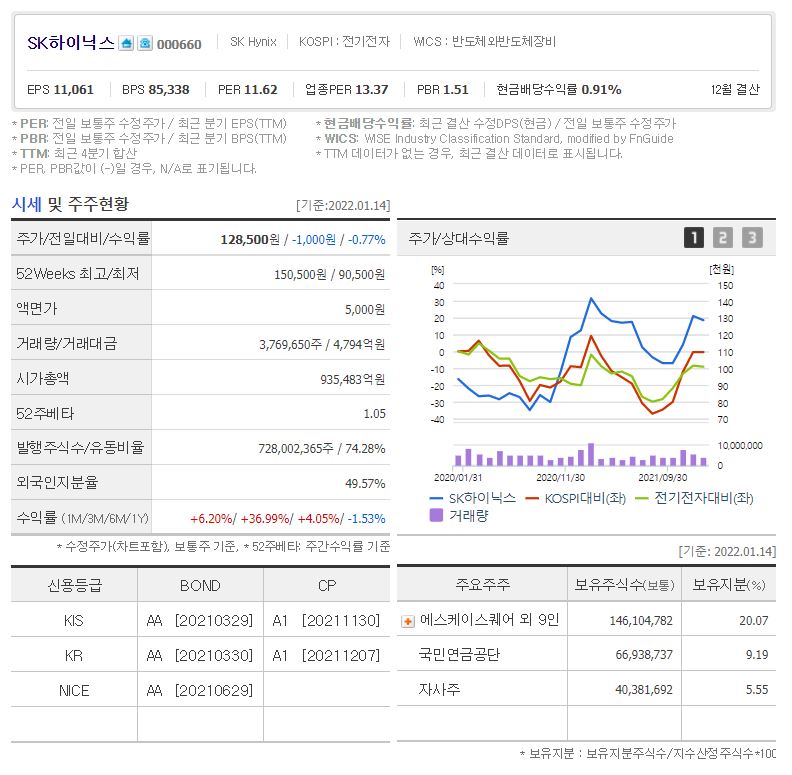Image resolution: width=792 pixels, height=775 pixels.
Task: Click the 시가총액 935,483억원 value
Action: 353,379
